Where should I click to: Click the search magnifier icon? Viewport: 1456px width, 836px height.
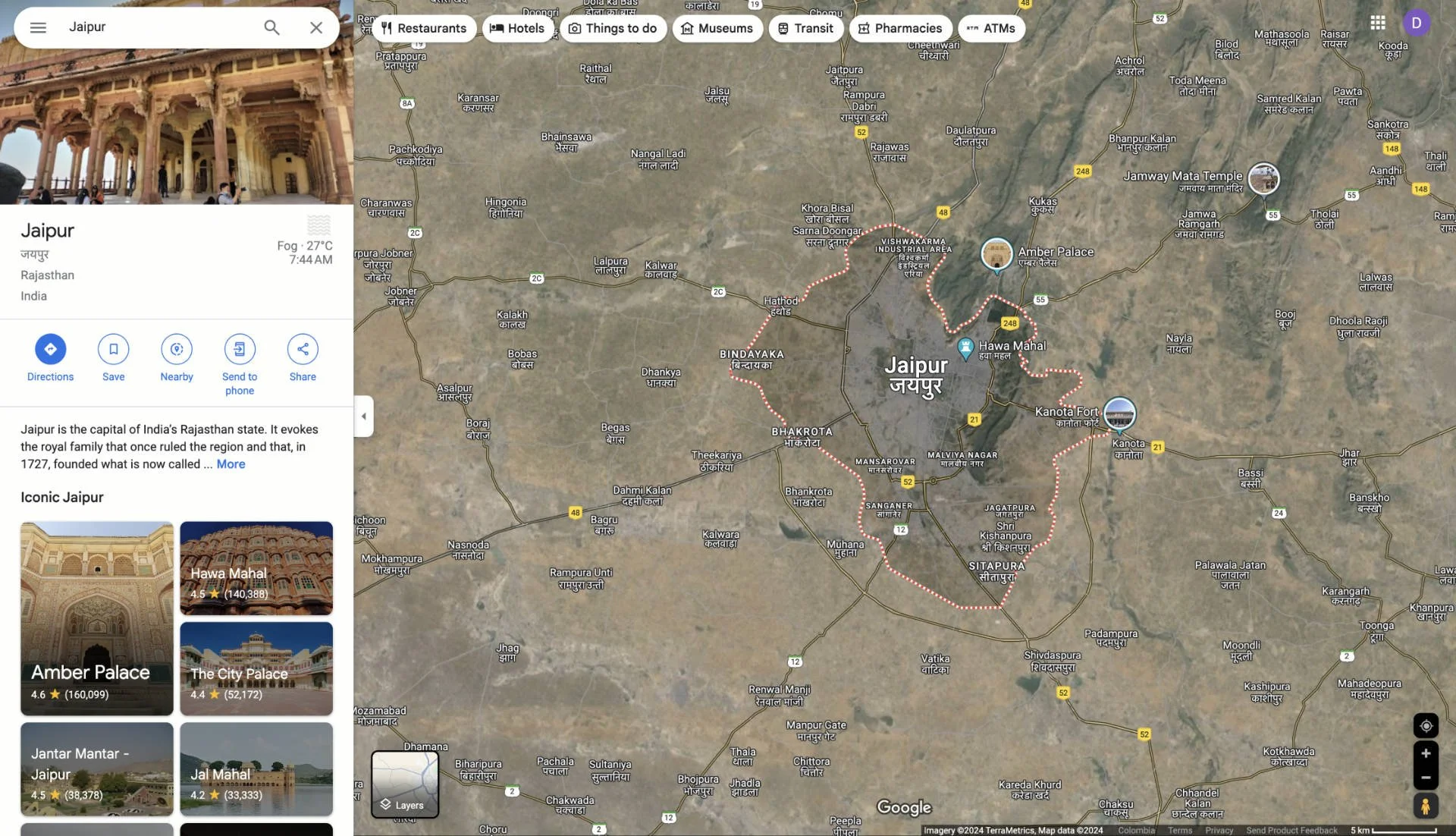pyautogui.click(x=271, y=27)
